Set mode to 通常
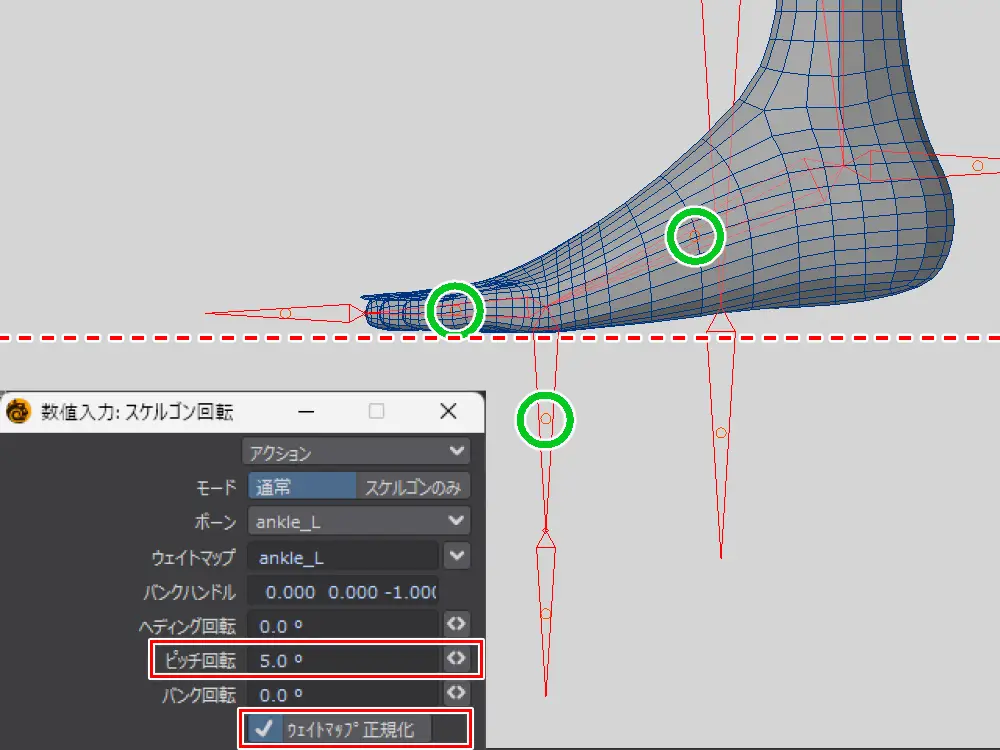 coord(302,487)
